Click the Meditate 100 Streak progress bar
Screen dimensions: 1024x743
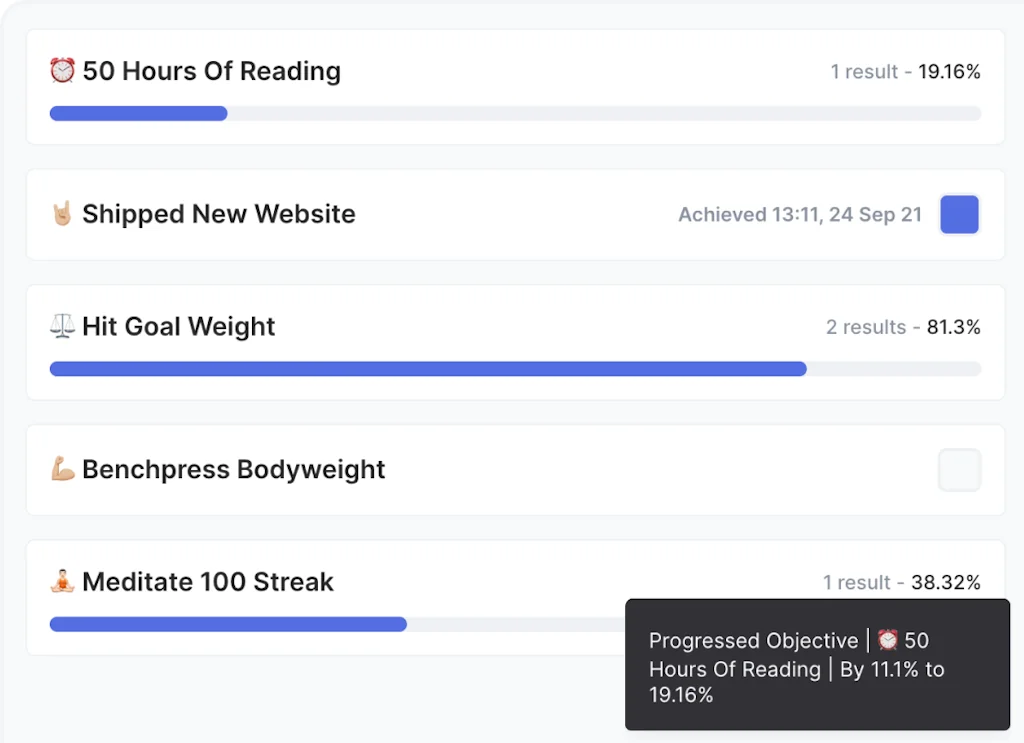[330, 624]
